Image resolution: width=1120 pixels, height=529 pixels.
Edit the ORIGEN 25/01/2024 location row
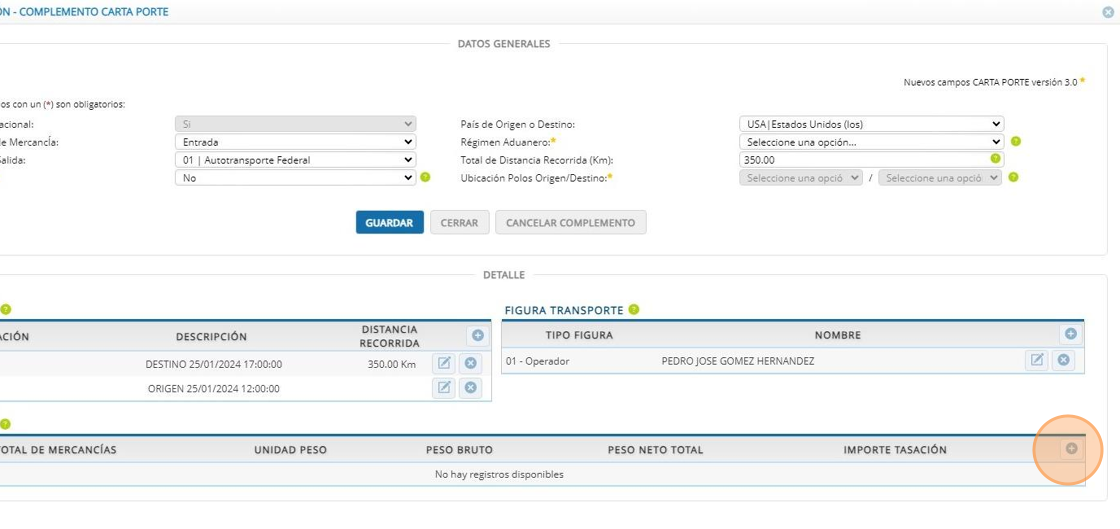point(444,388)
